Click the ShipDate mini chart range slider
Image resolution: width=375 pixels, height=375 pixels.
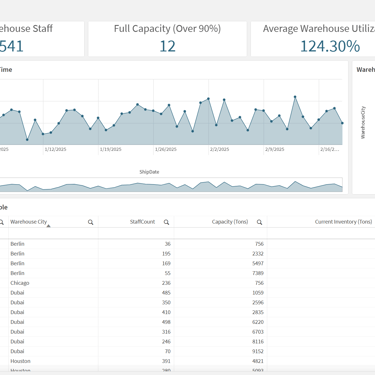point(171,184)
